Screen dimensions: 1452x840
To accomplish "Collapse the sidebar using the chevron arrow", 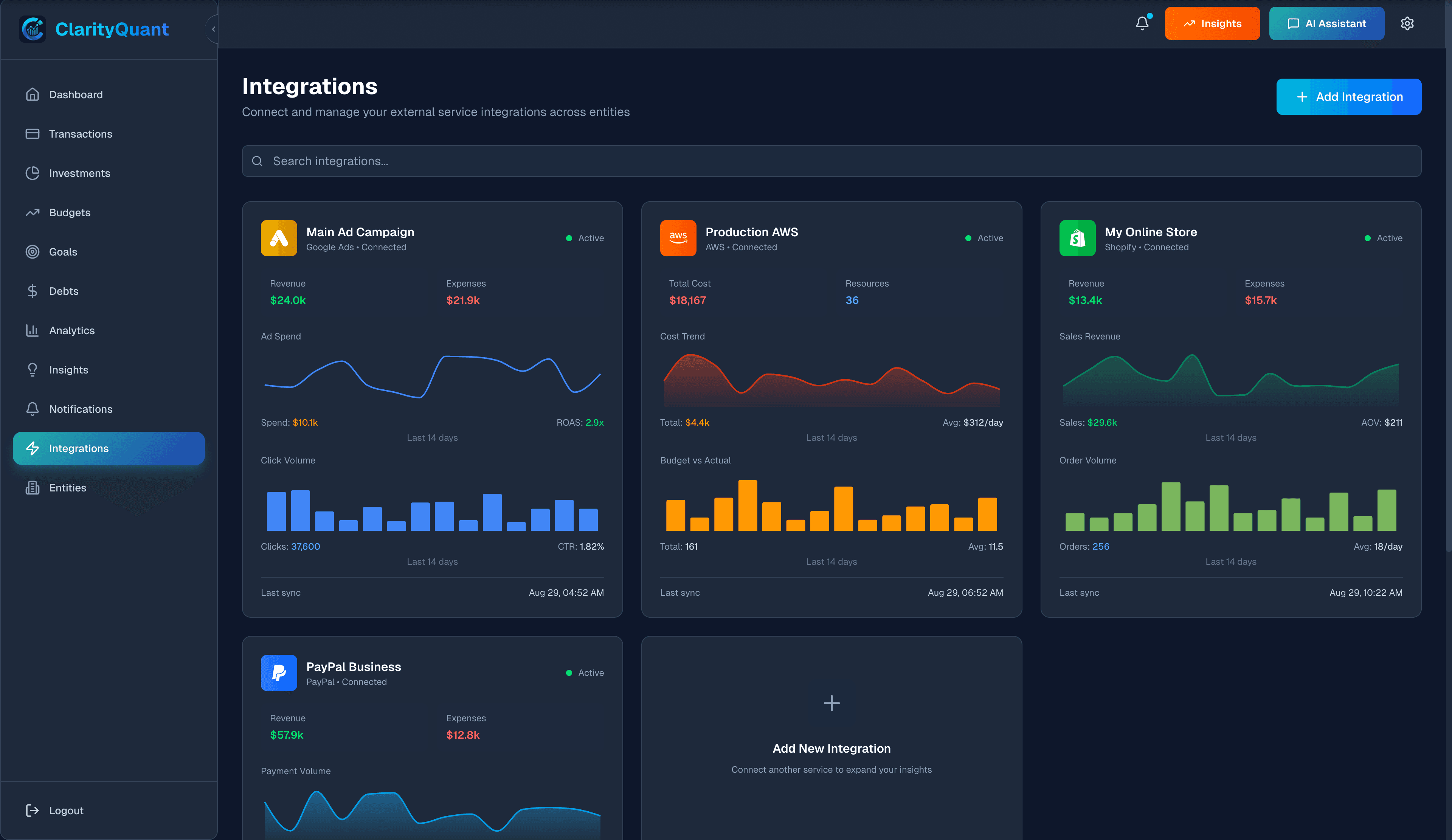I will [214, 29].
